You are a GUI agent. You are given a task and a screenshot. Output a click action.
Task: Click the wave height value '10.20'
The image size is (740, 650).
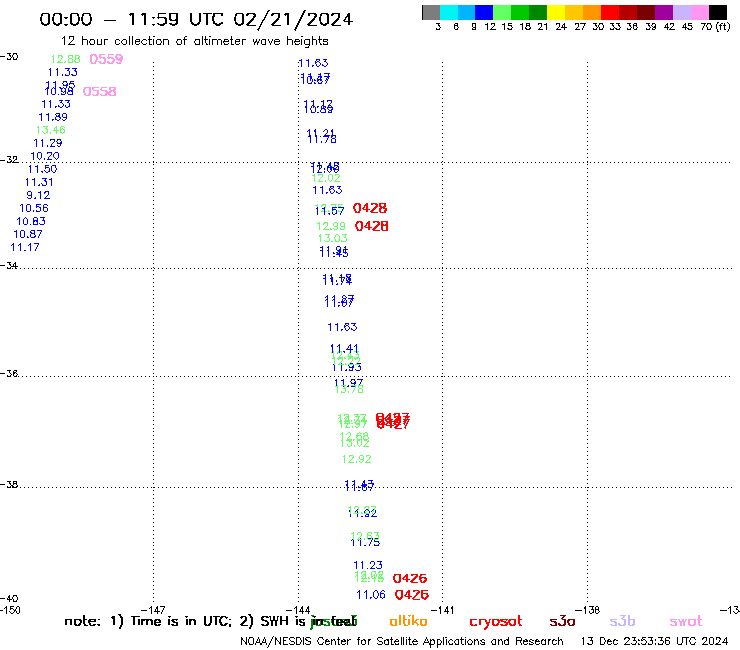pos(45,156)
